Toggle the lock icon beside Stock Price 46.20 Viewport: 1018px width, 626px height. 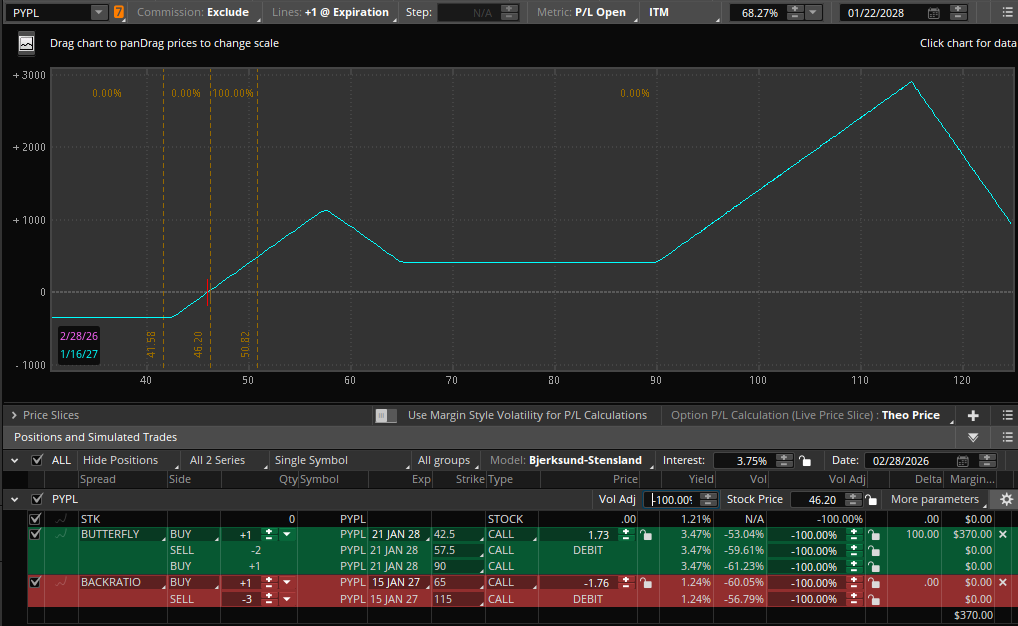871,499
